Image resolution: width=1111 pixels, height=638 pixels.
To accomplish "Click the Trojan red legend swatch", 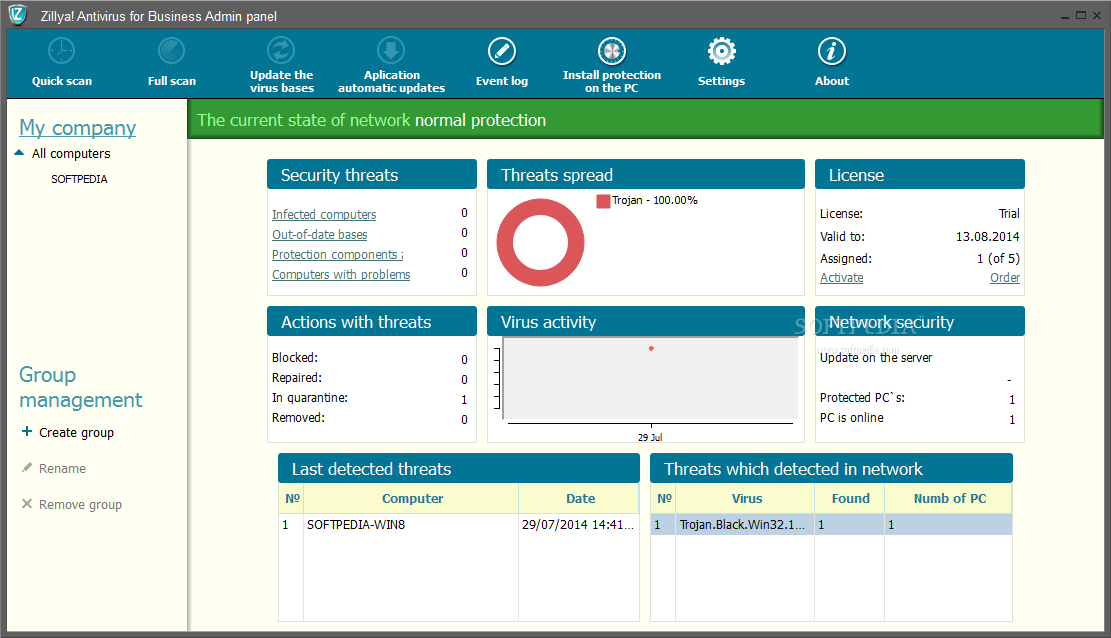I will [x=604, y=201].
